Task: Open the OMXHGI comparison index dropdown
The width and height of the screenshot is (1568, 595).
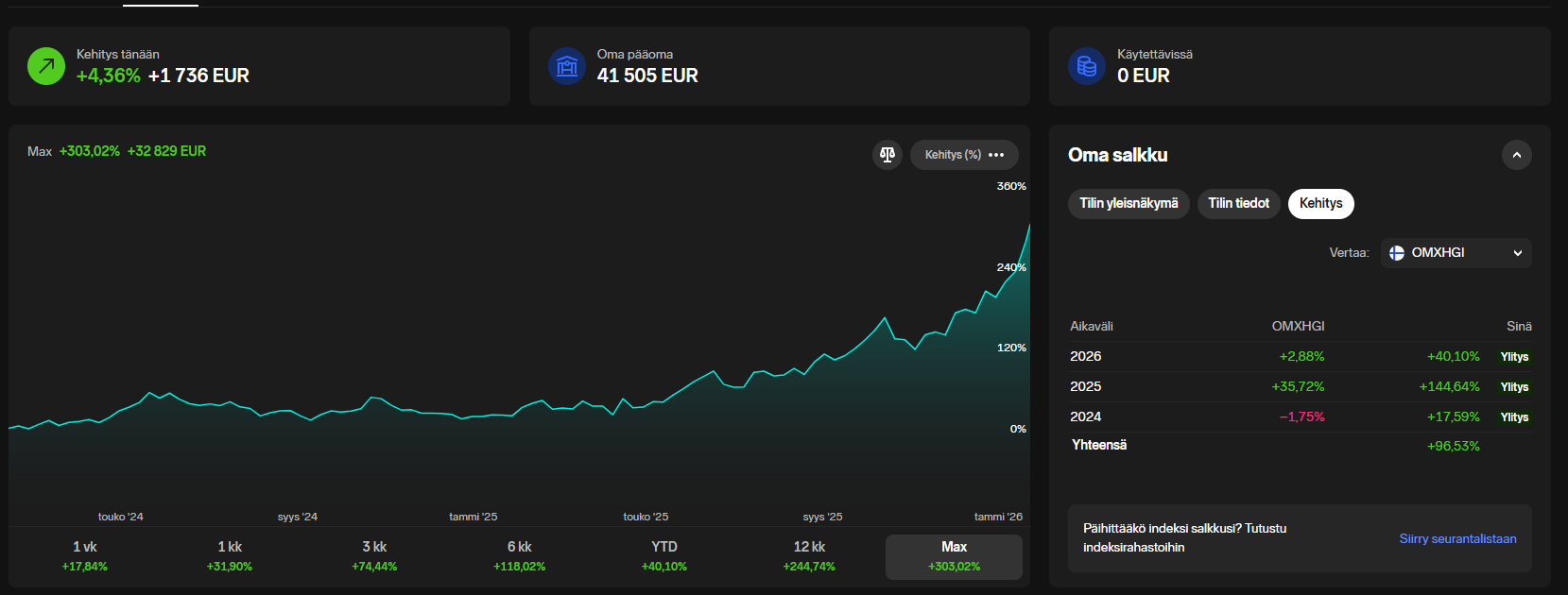Action: (1456, 253)
